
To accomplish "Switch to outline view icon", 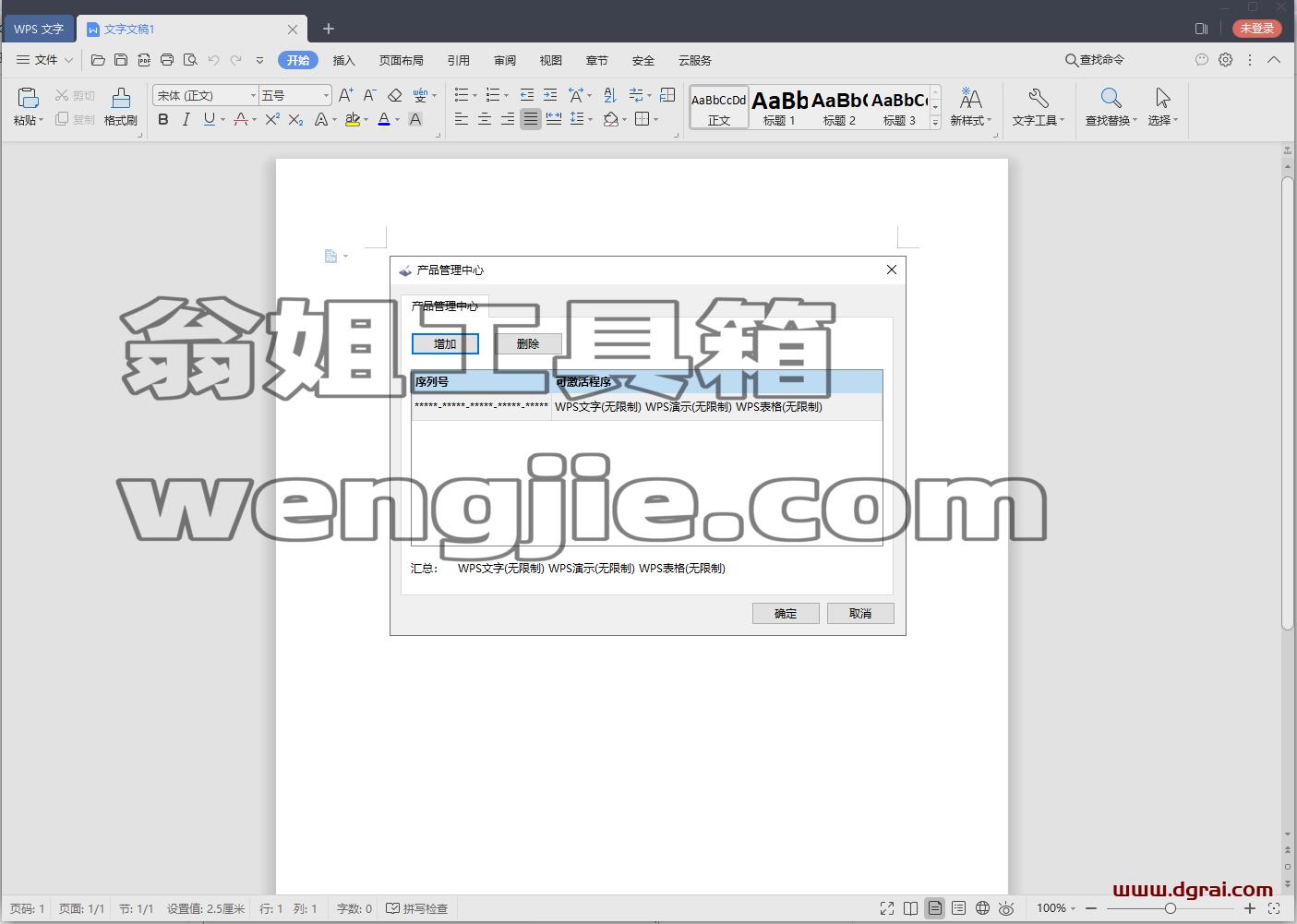I will [x=959, y=908].
